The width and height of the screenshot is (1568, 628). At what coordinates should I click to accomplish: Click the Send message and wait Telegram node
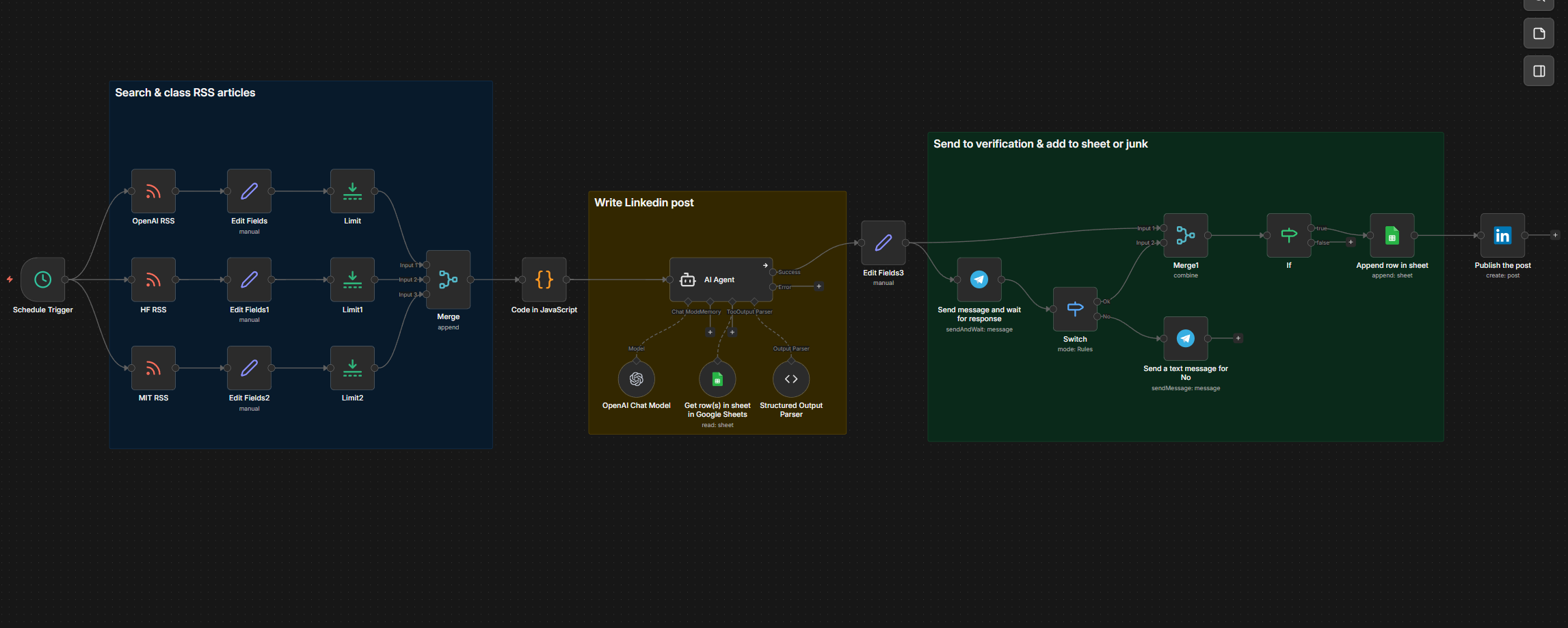click(x=979, y=279)
